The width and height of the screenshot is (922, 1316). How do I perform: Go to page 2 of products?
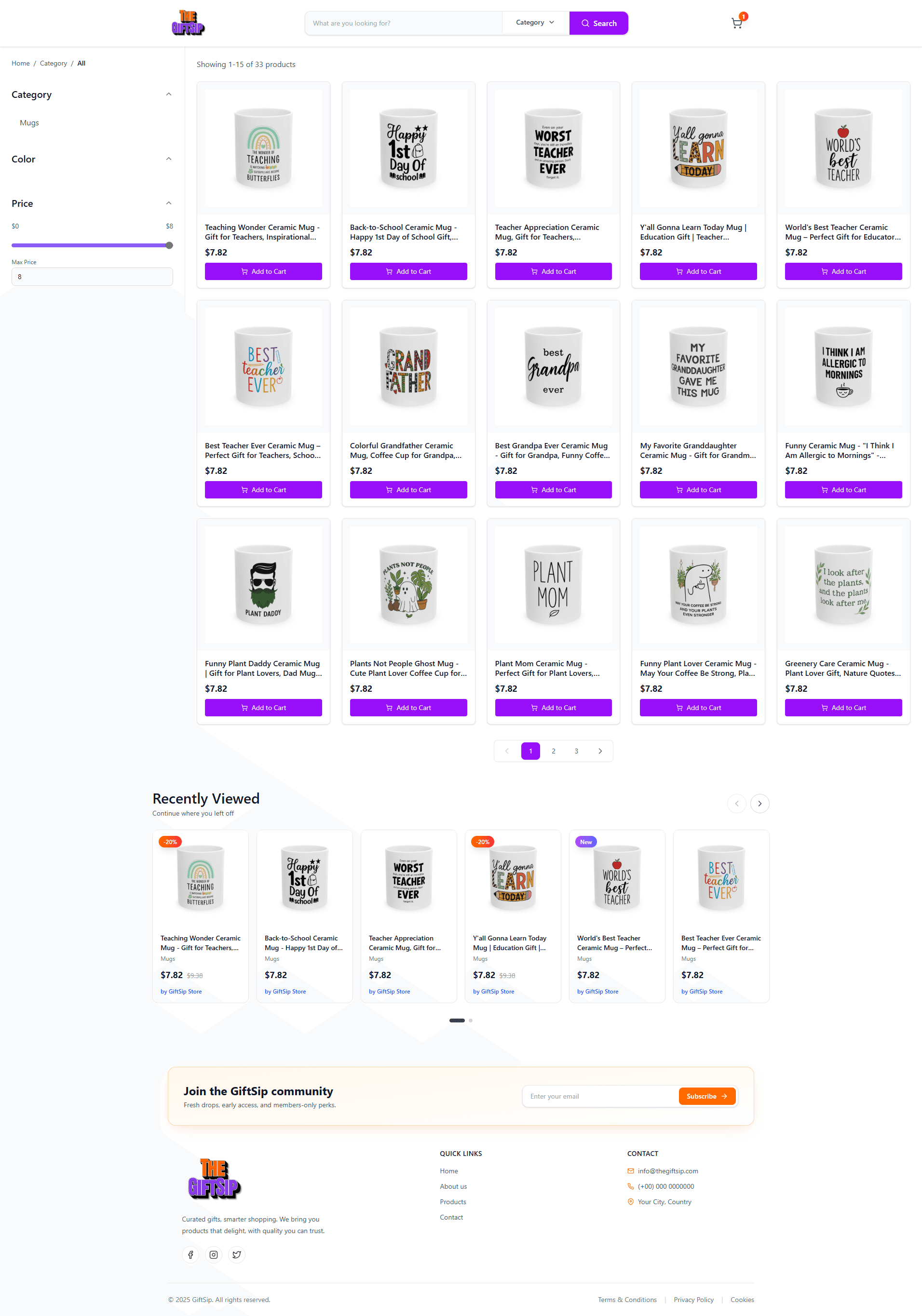click(553, 751)
